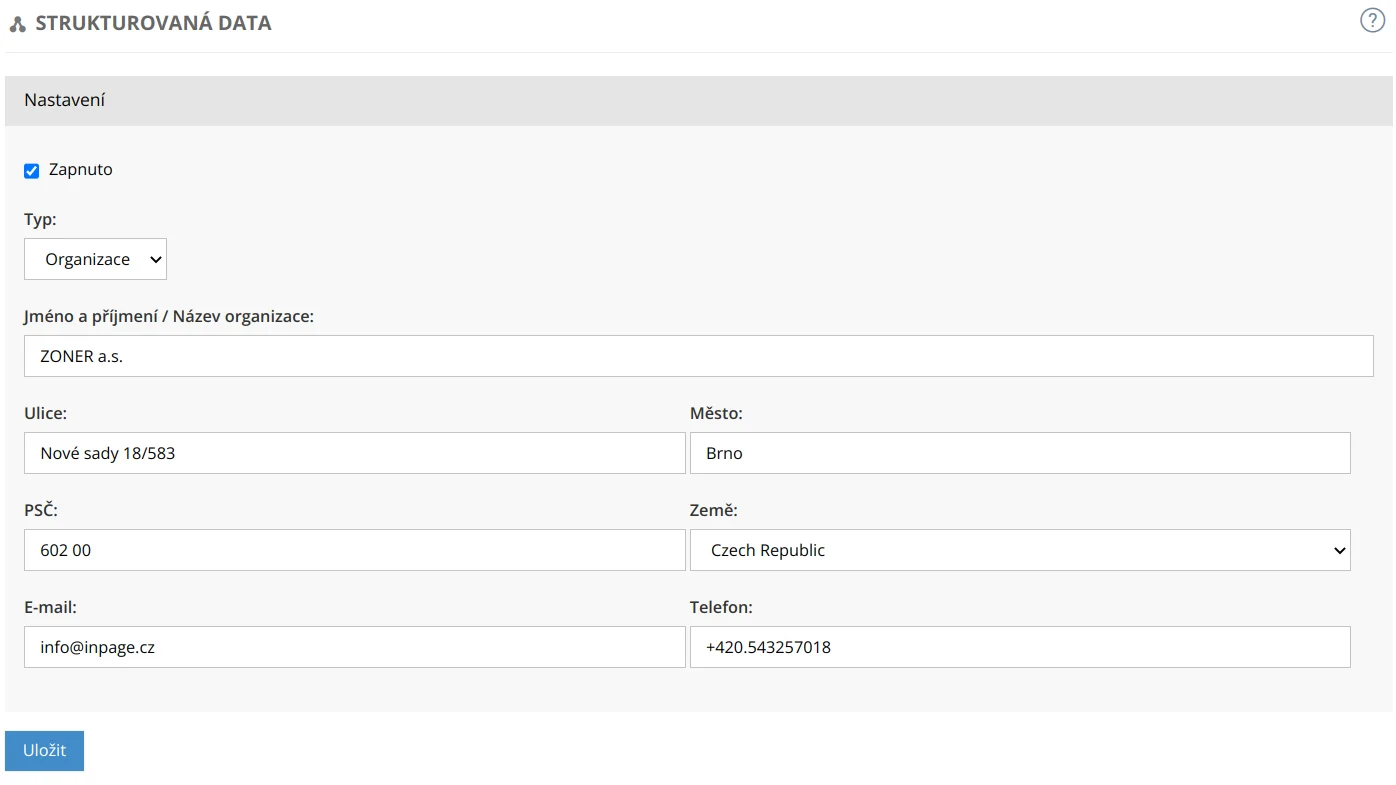Click the Nastavení section header
Screen dimensions: 1396x785
pos(698,101)
